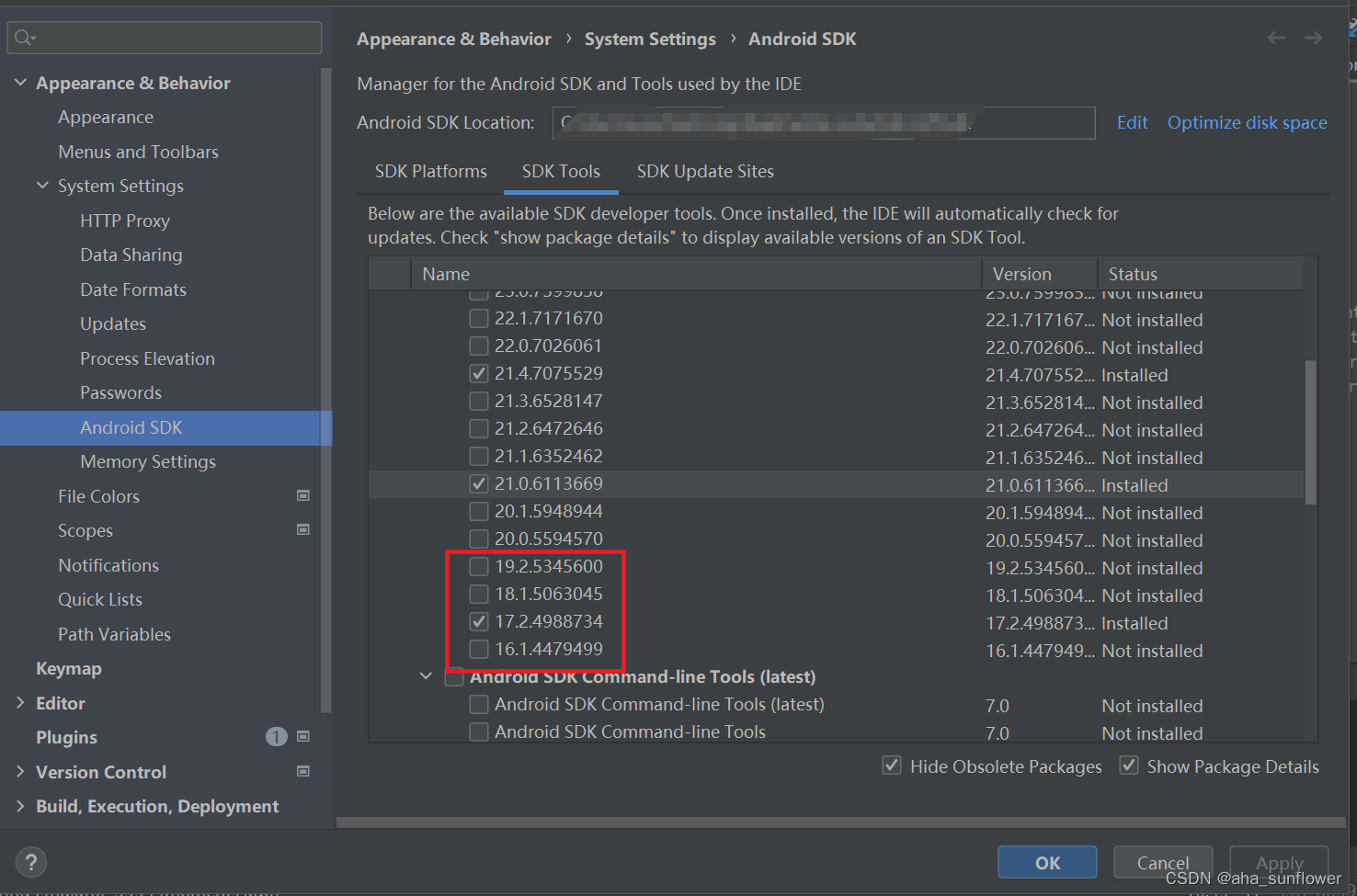The height and width of the screenshot is (896, 1357).
Task: Click the project-level icon beside Scopes
Action: [x=303, y=529]
